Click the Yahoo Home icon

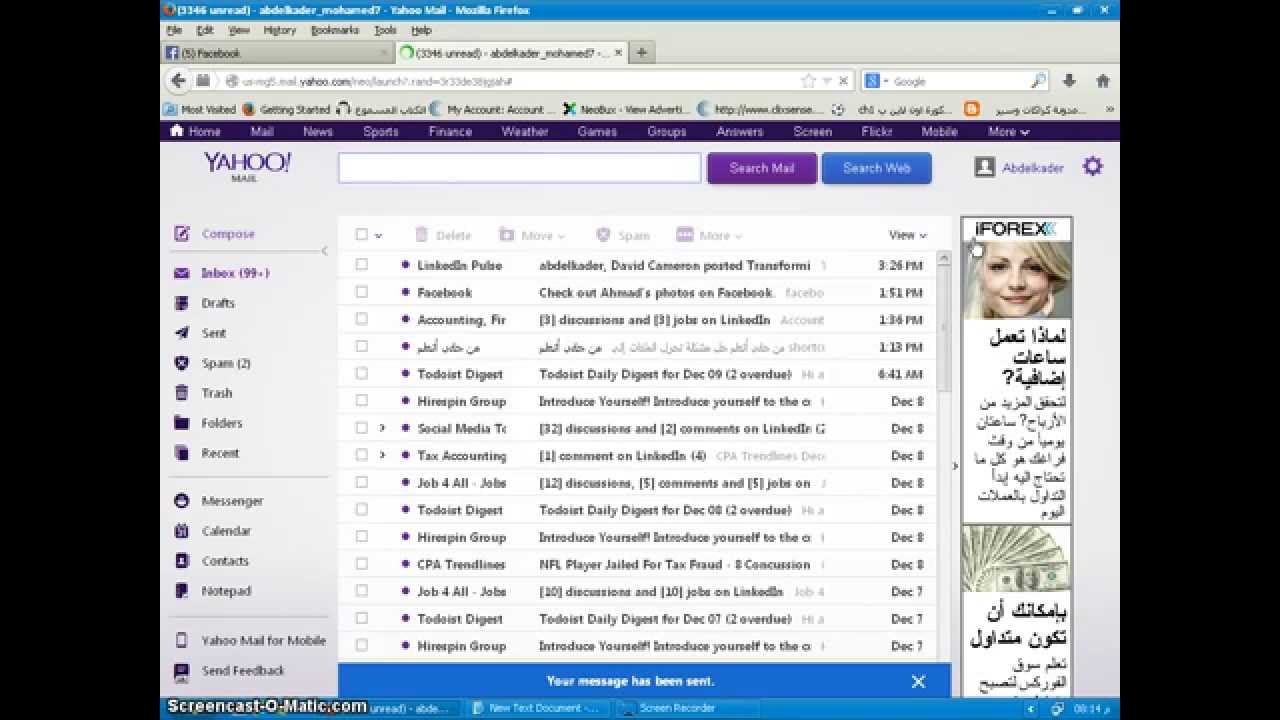(177, 131)
